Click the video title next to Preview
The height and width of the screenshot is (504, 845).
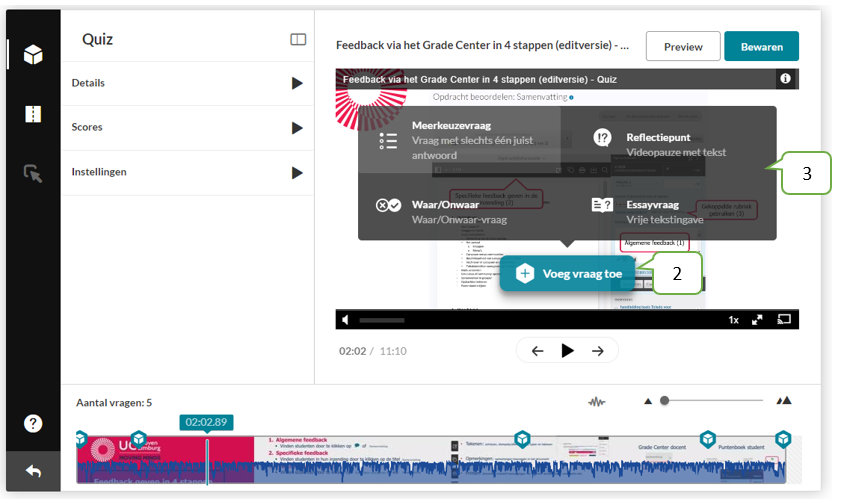point(482,45)
